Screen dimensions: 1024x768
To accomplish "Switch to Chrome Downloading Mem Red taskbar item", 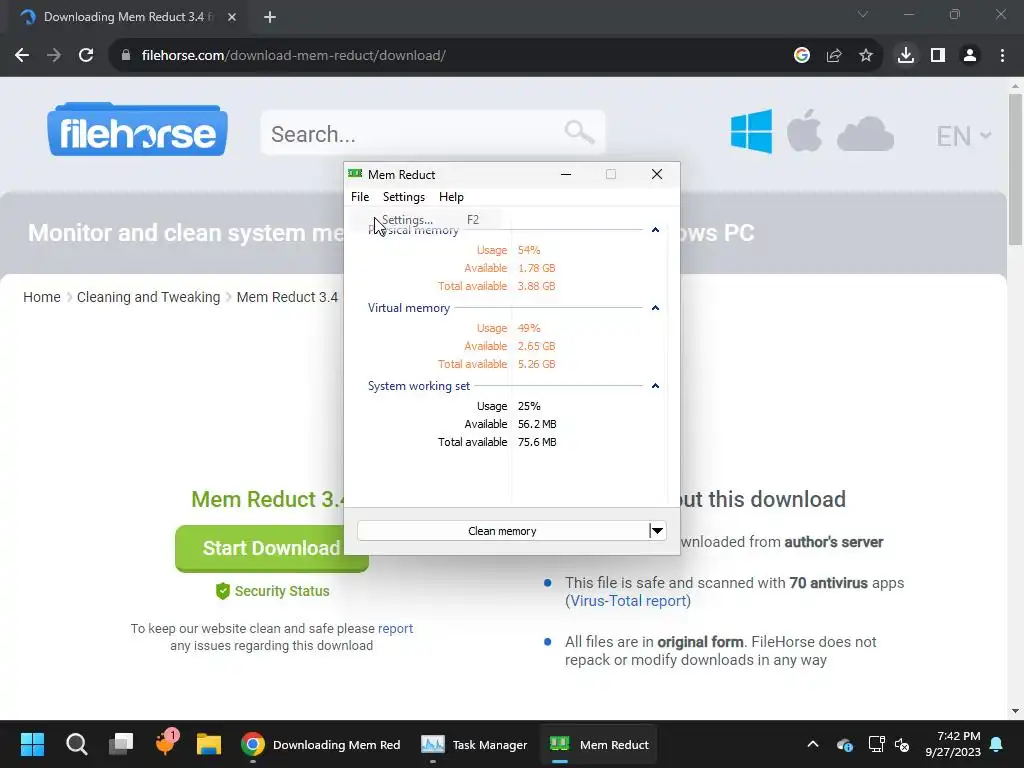I will (320, 744).
